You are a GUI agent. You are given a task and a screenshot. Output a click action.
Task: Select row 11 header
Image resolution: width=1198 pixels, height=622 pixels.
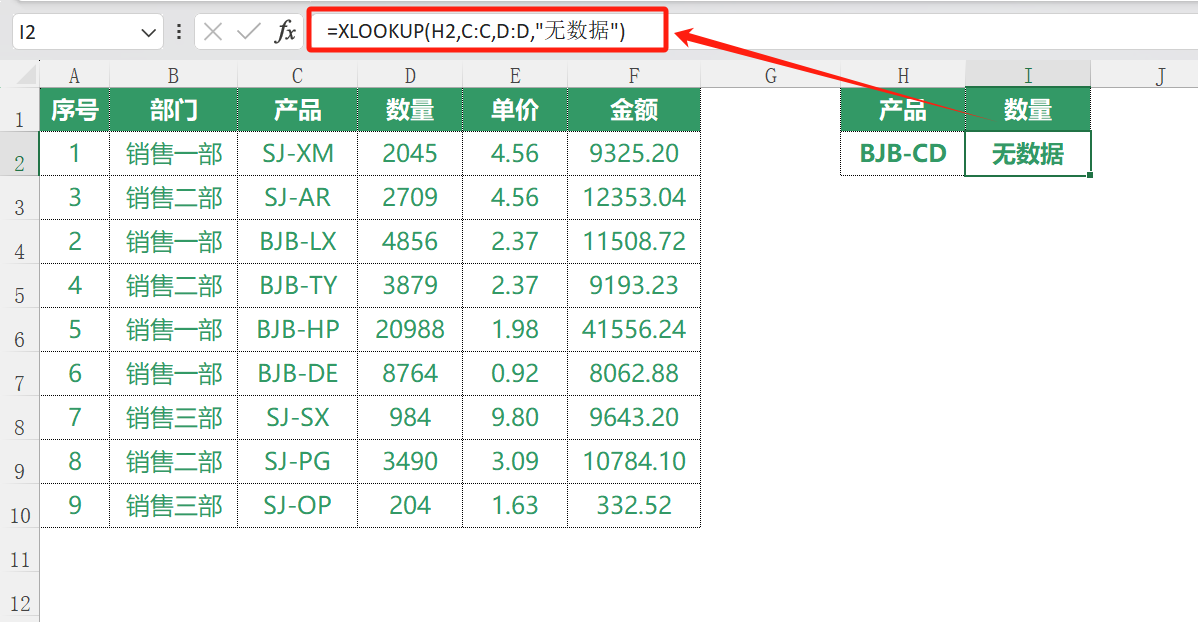coord(19,550)
